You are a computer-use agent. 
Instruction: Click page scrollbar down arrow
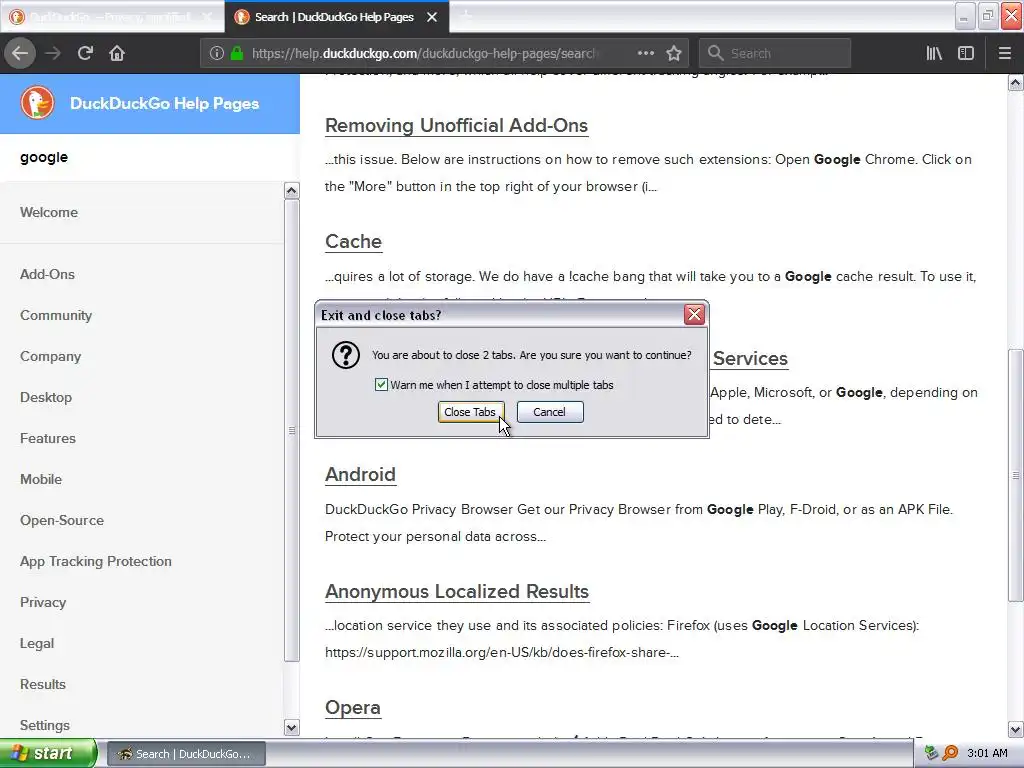click(x=1016, y=729)
